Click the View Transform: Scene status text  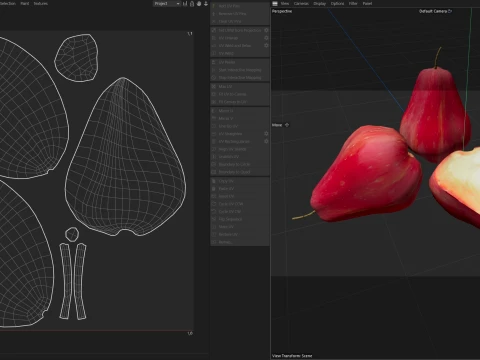pyautogui.click(x=292, y=356)
